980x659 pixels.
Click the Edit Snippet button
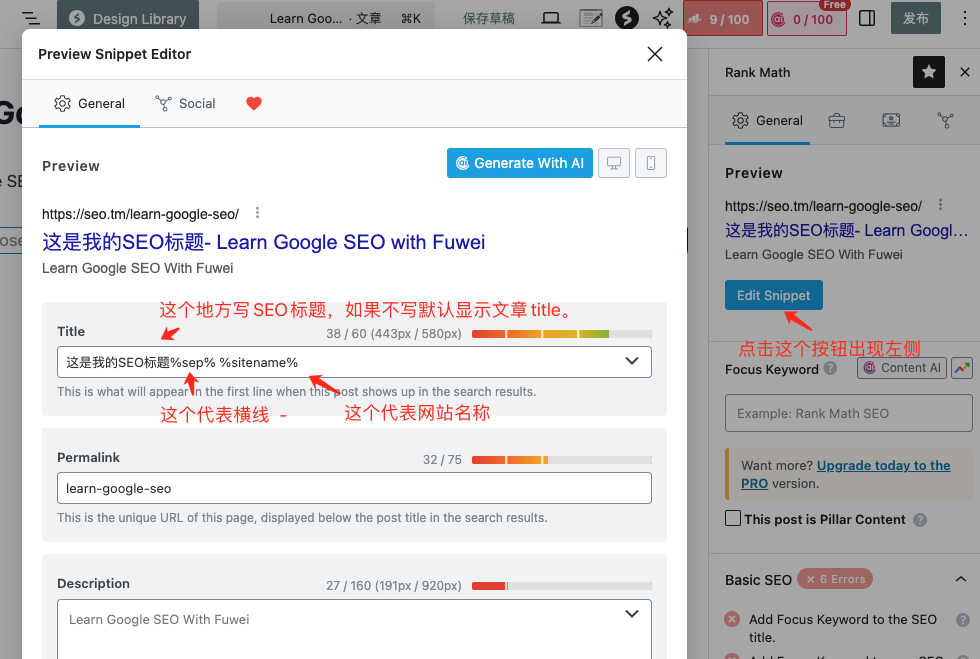tap(773, 296)
